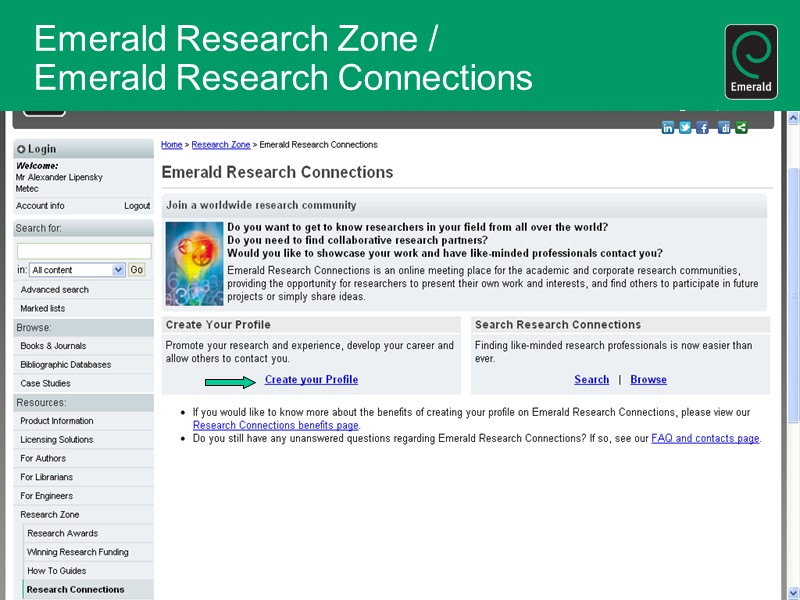Select 'Books & Journals' in the Browse menu
This screenshot has width=800, height=600.
(56, 346)
